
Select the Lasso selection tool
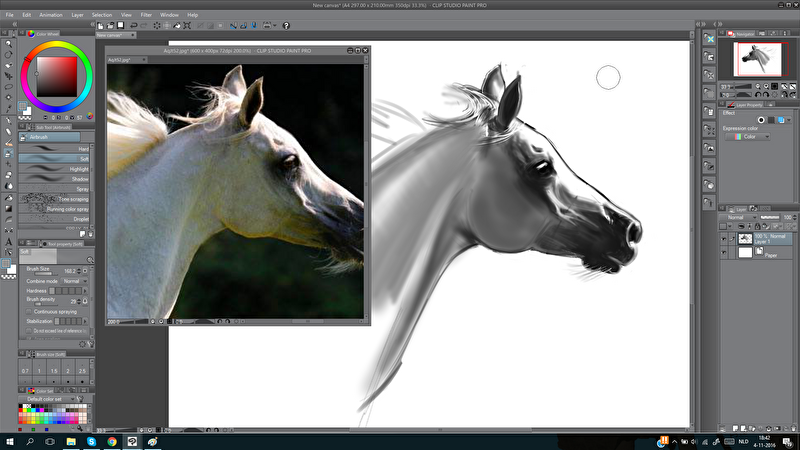[x=8, y=86]
